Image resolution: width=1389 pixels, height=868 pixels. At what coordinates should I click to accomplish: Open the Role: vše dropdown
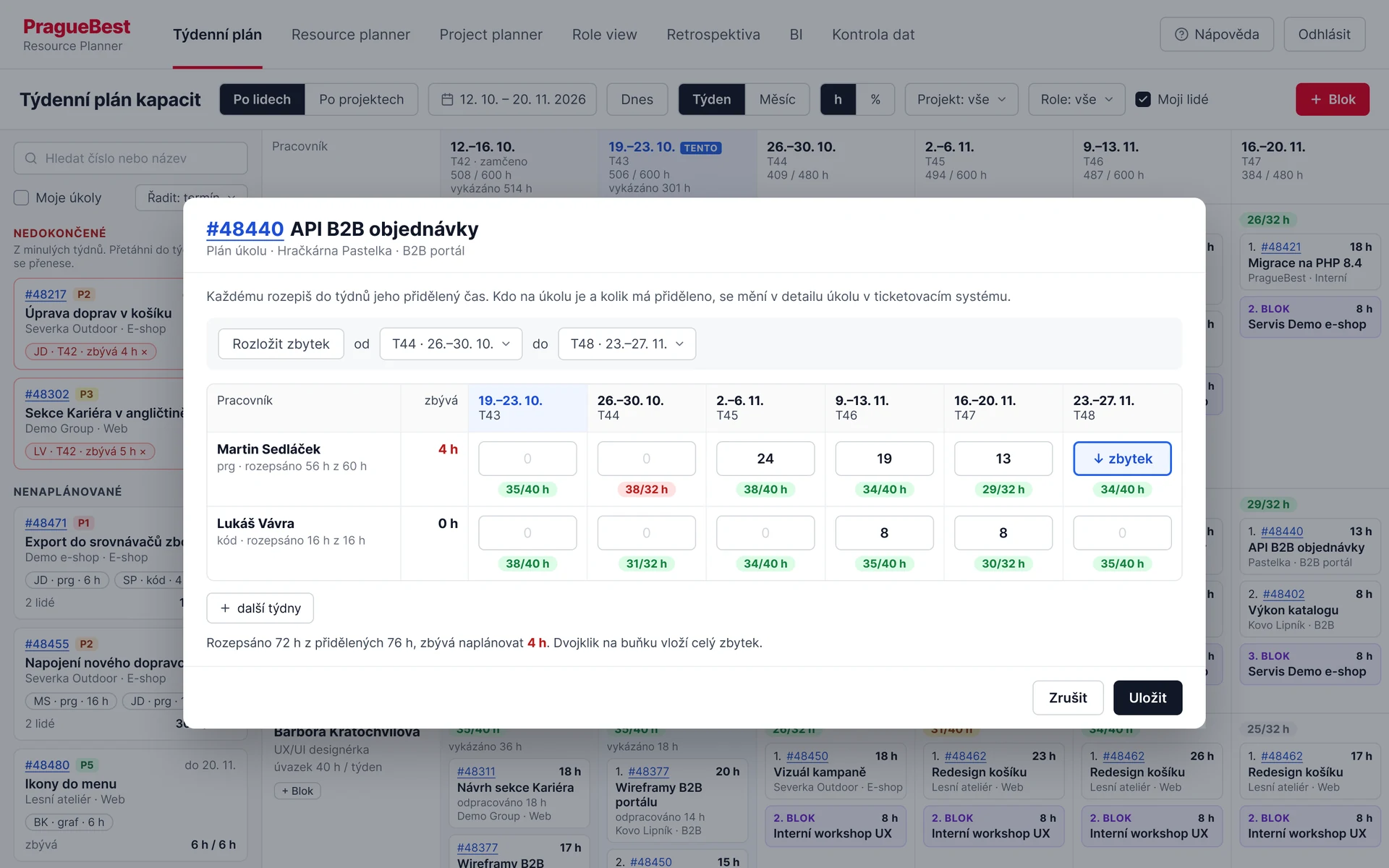[x=1076, y=99]
